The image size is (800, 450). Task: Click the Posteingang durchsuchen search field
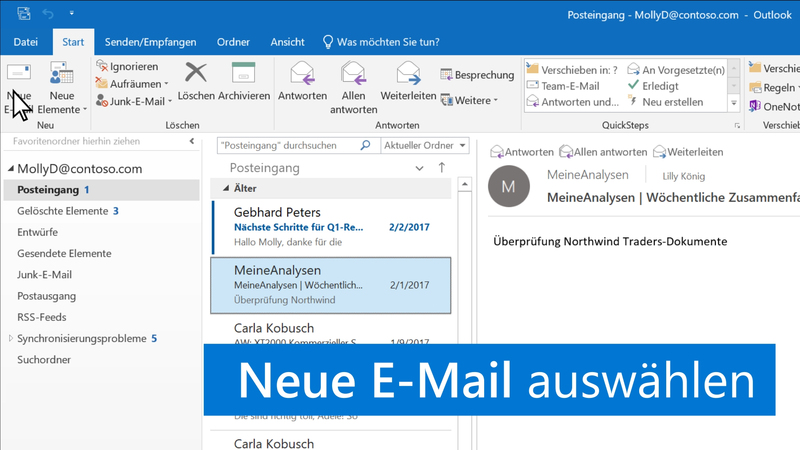292,145
